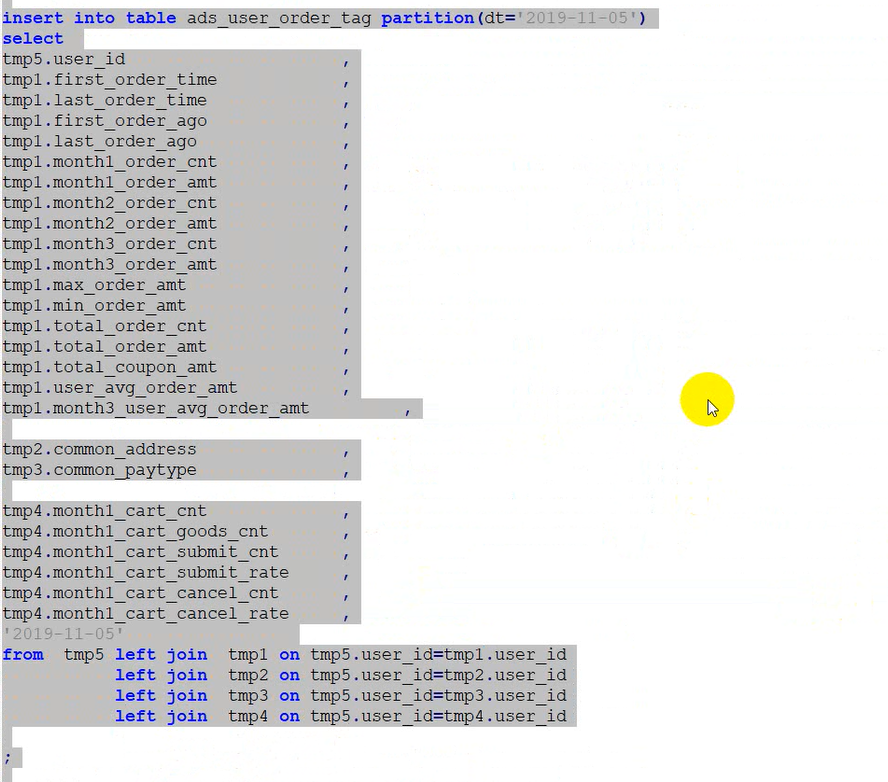Screen dimensions: 888x782
Task: Click the 'tmp5.user_id' column line
Action: click(63, 59)
